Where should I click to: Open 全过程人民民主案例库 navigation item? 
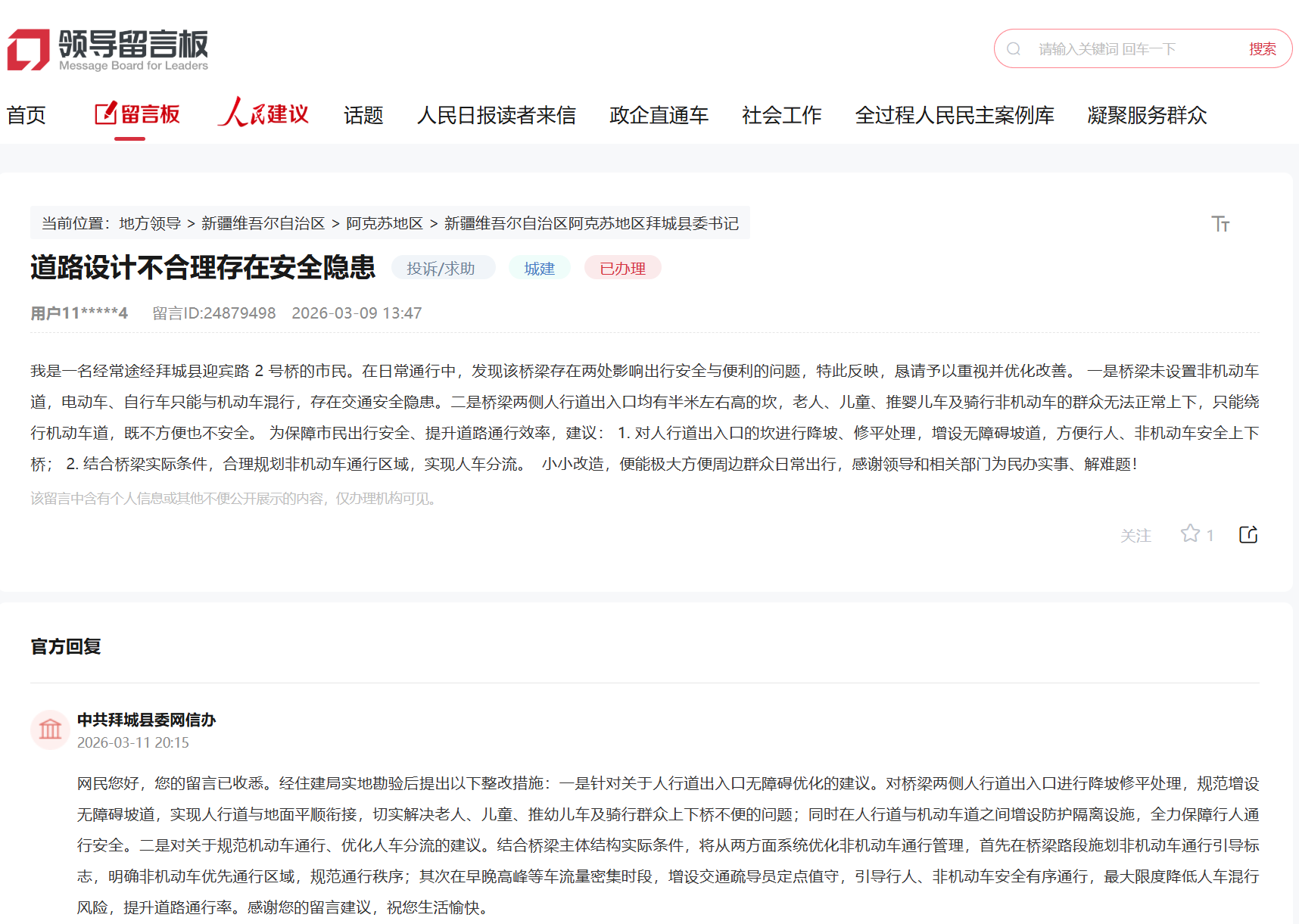pyautogui.click(x=954, y=115)
